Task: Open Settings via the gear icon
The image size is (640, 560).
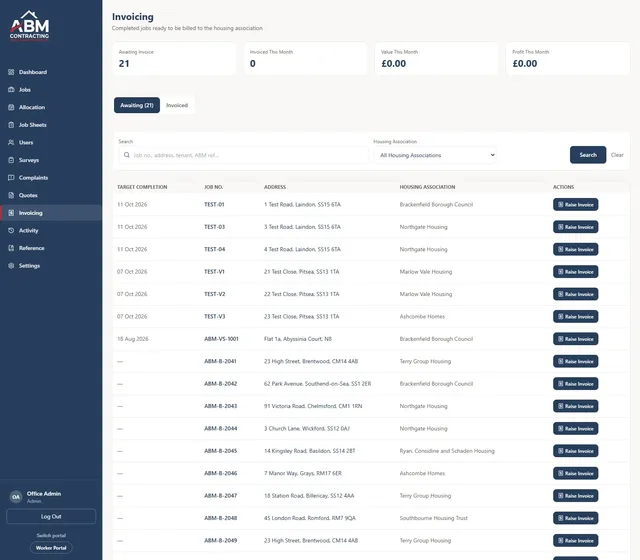Action: pos(11,265)
